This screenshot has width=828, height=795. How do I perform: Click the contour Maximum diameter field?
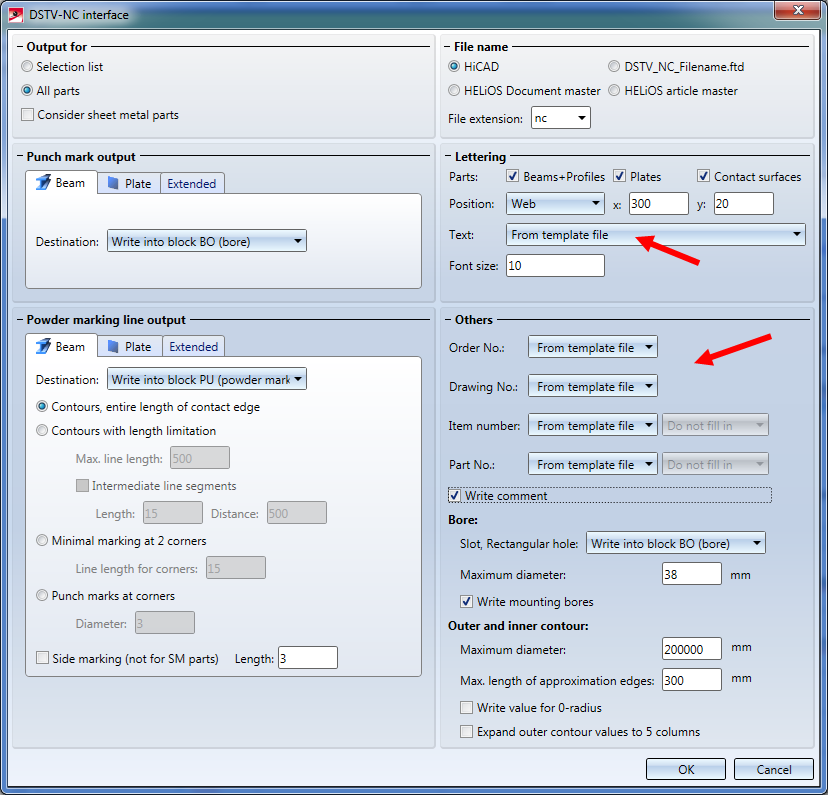[691, 649]
